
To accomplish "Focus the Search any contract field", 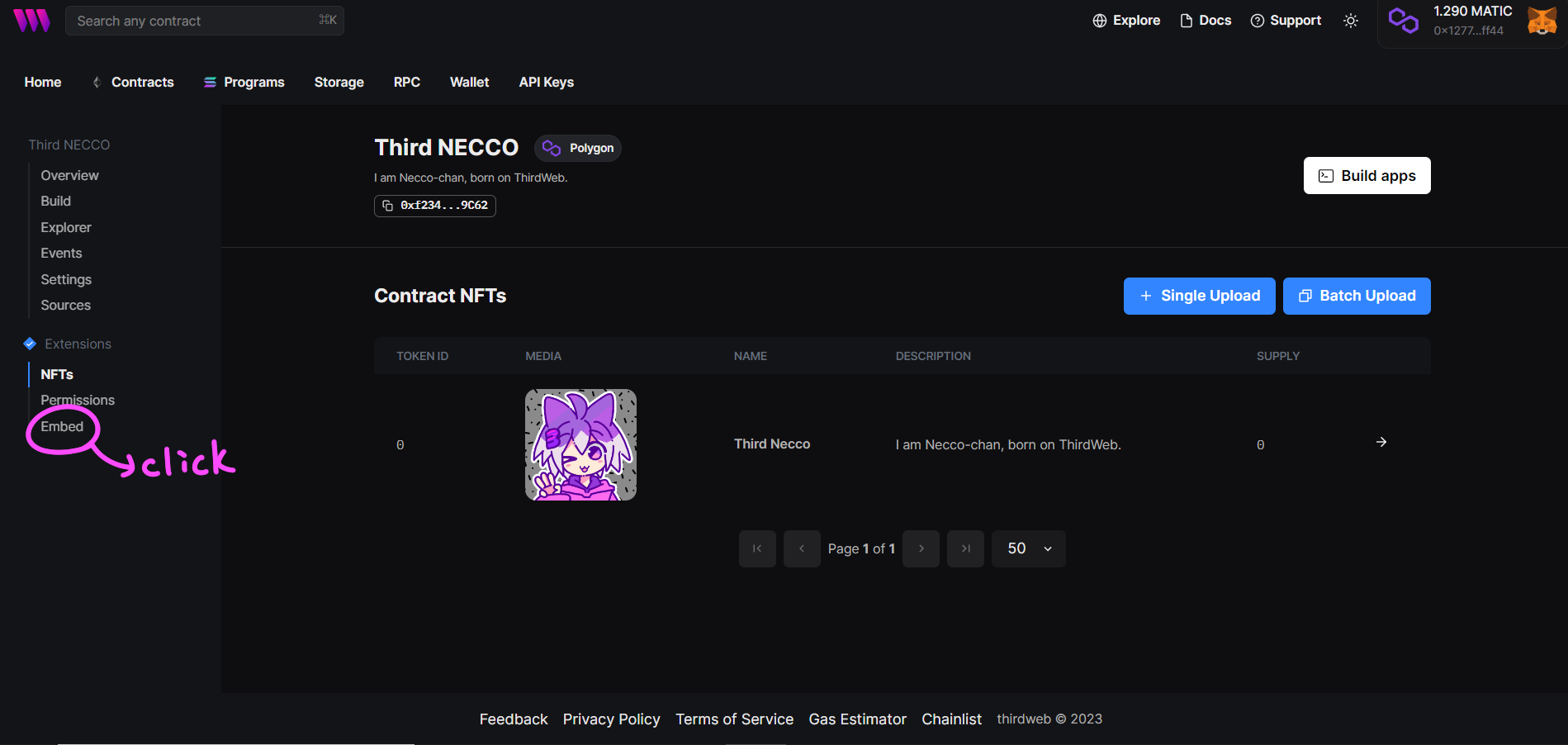I will click(x=205, y=21).
